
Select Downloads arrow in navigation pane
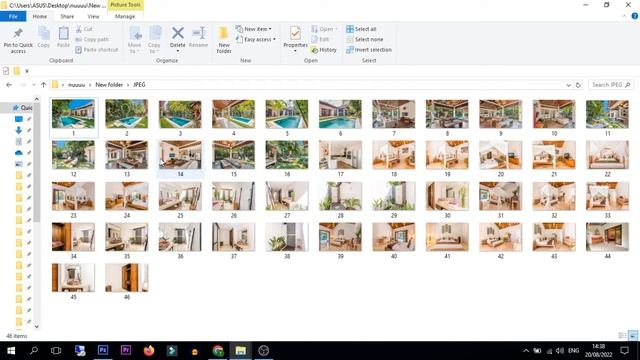pyautogui.click(x=18, y=130)
